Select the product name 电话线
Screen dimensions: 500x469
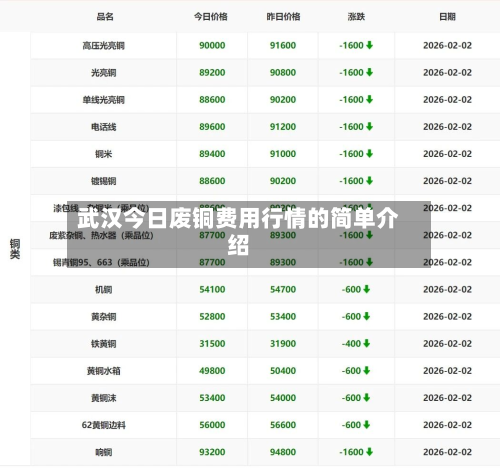103,127
